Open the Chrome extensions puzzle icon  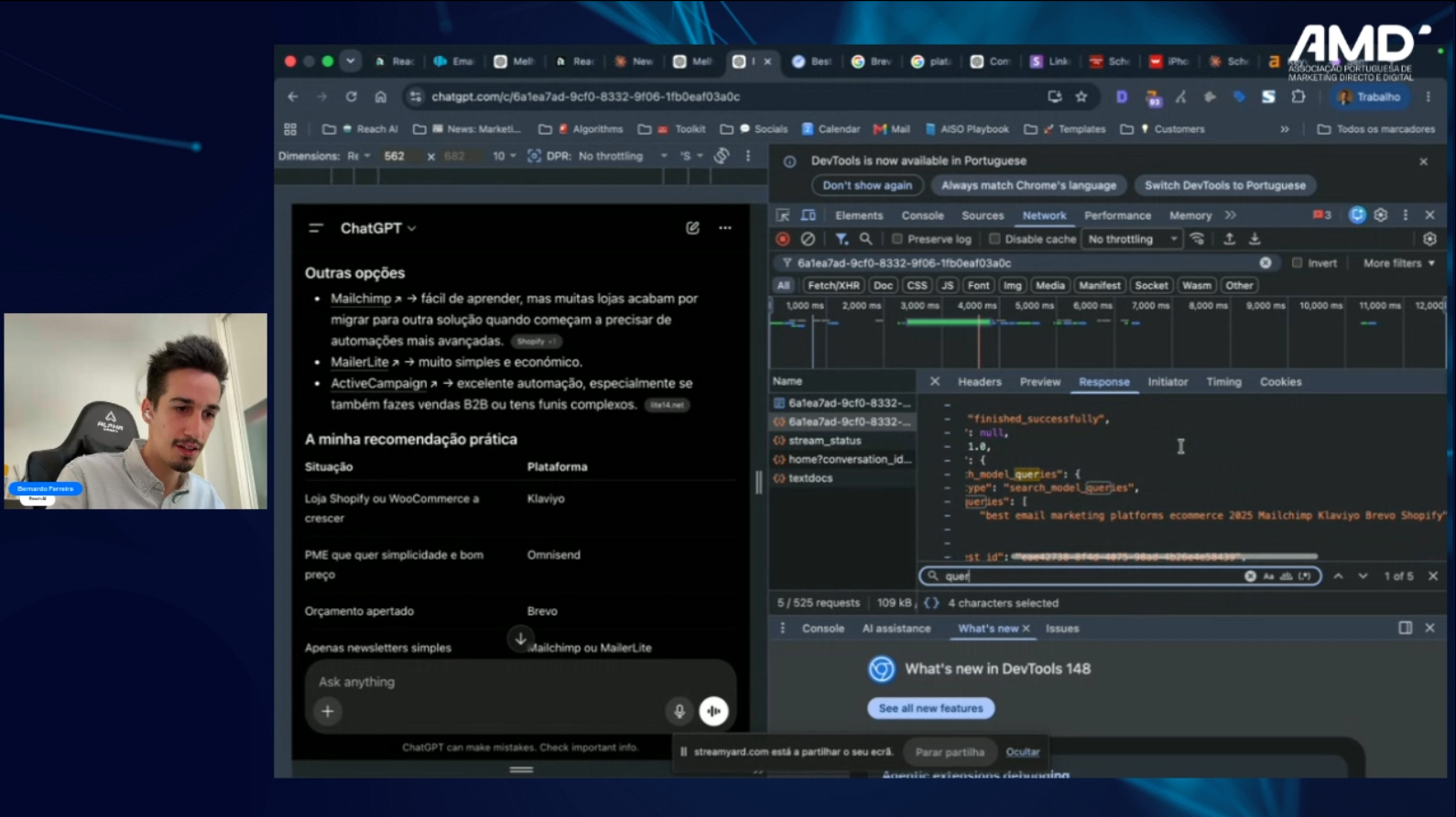(x=1298, y=96)
